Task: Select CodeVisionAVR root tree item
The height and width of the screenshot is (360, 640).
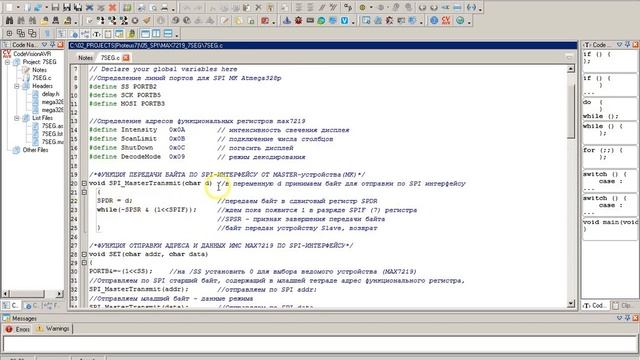Action: 32,54
